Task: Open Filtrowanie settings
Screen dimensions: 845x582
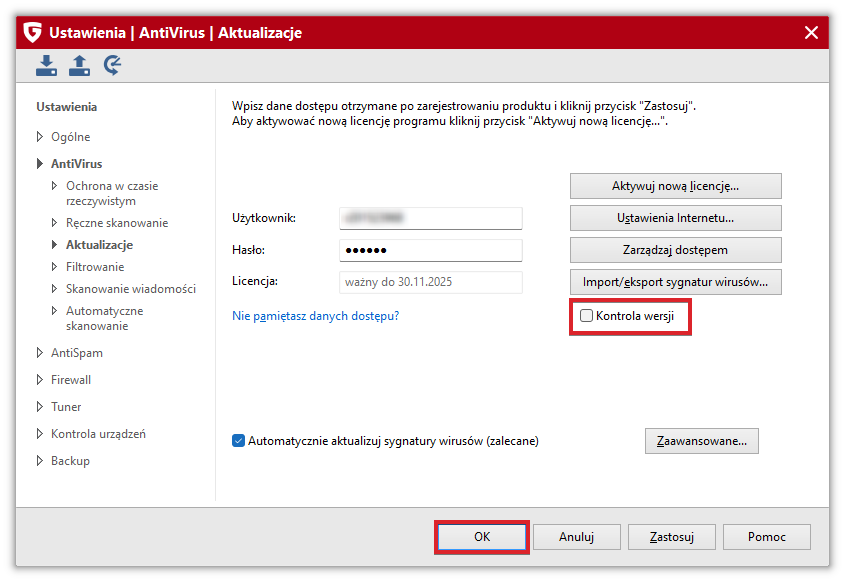Action: (x=95, y=267)
